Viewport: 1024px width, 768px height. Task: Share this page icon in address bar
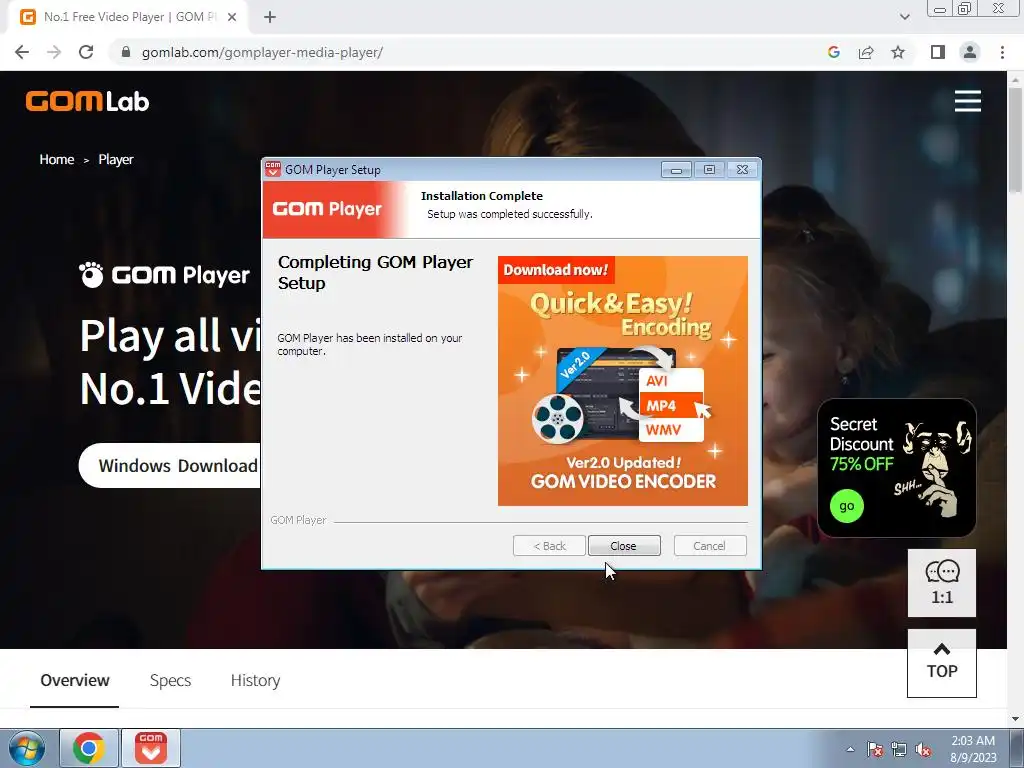coord(866,52)
